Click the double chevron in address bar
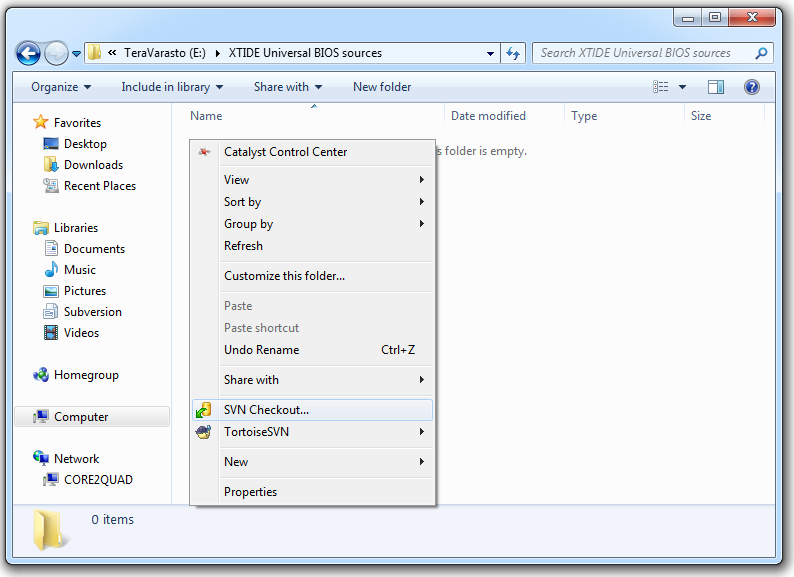Screen dimensions: 794x577 click(112, 53)
